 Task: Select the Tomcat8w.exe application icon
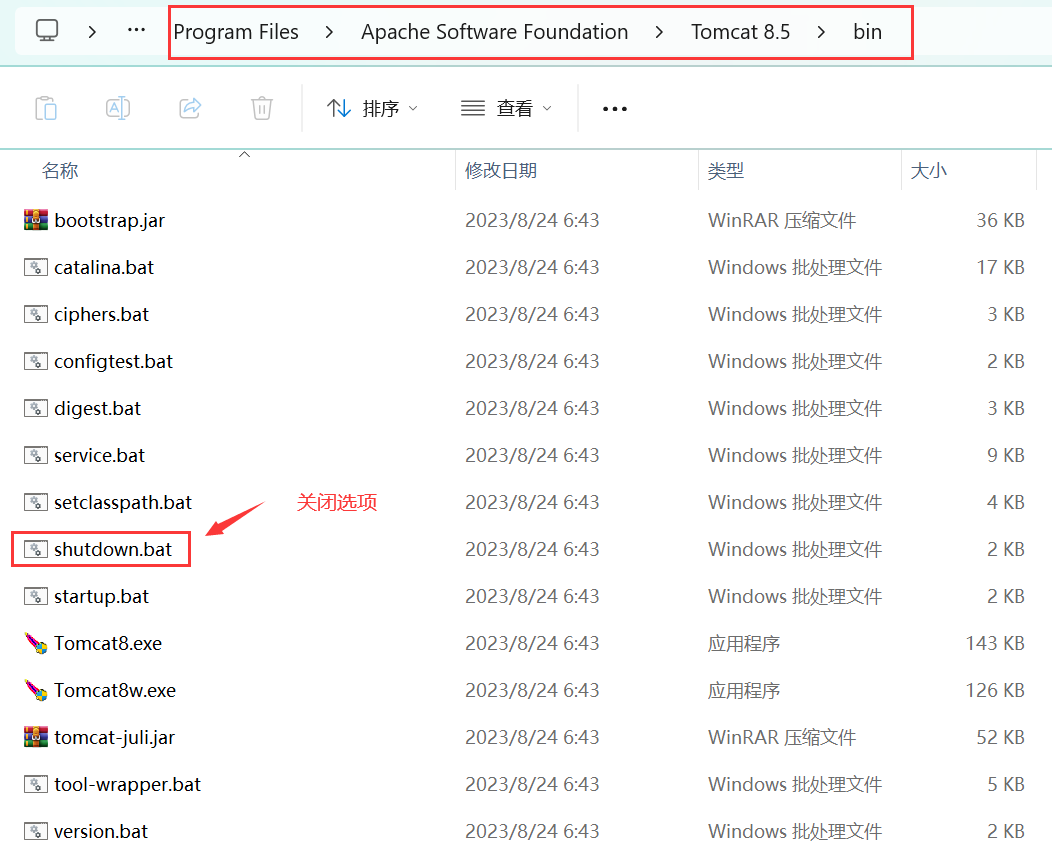coord(36,690)
